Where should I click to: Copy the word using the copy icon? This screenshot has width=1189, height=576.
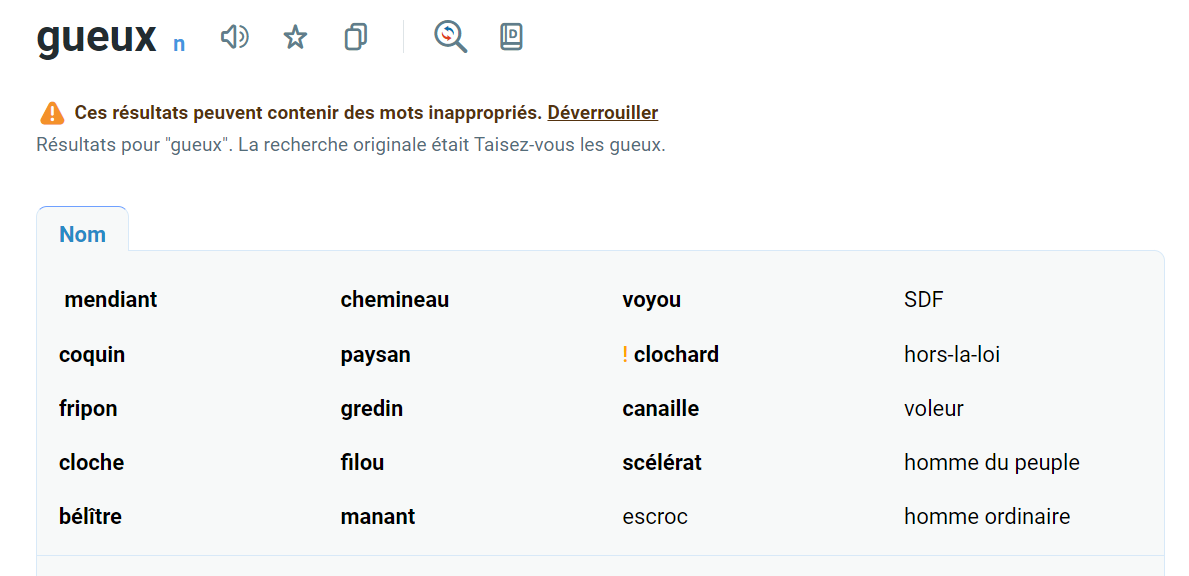tap(355, 38)
